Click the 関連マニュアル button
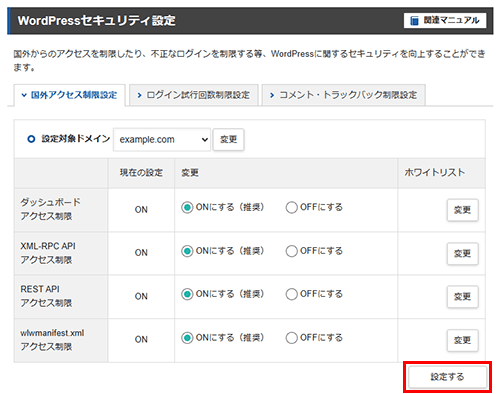 445,21
